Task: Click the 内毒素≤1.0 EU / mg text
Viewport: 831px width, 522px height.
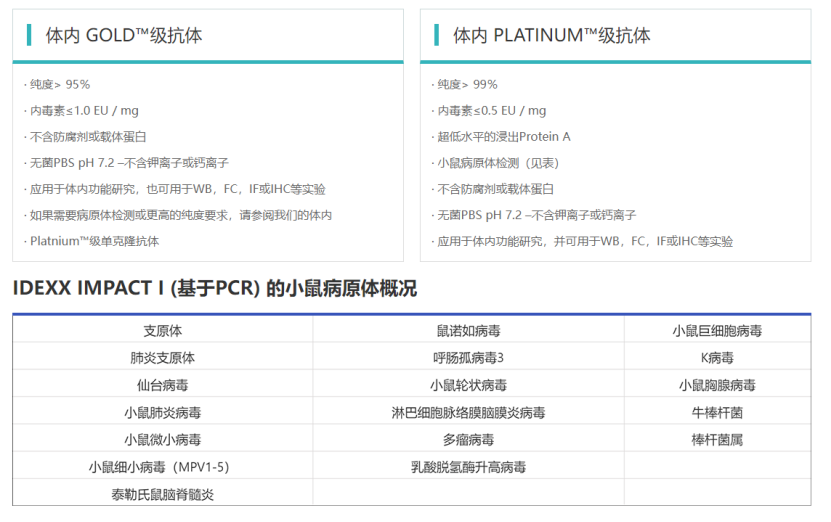Action: tap(84, 111)
